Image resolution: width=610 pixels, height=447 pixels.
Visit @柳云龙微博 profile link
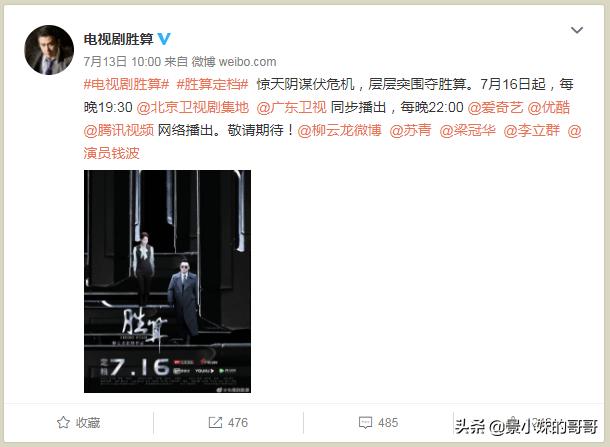(x=339, y=130)
